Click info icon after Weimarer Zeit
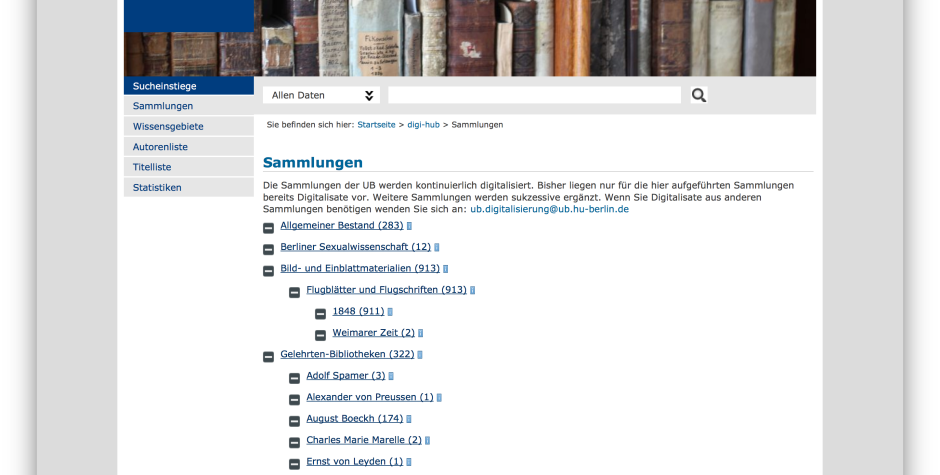This screenshot has height=475, width=940. [420, 333]
